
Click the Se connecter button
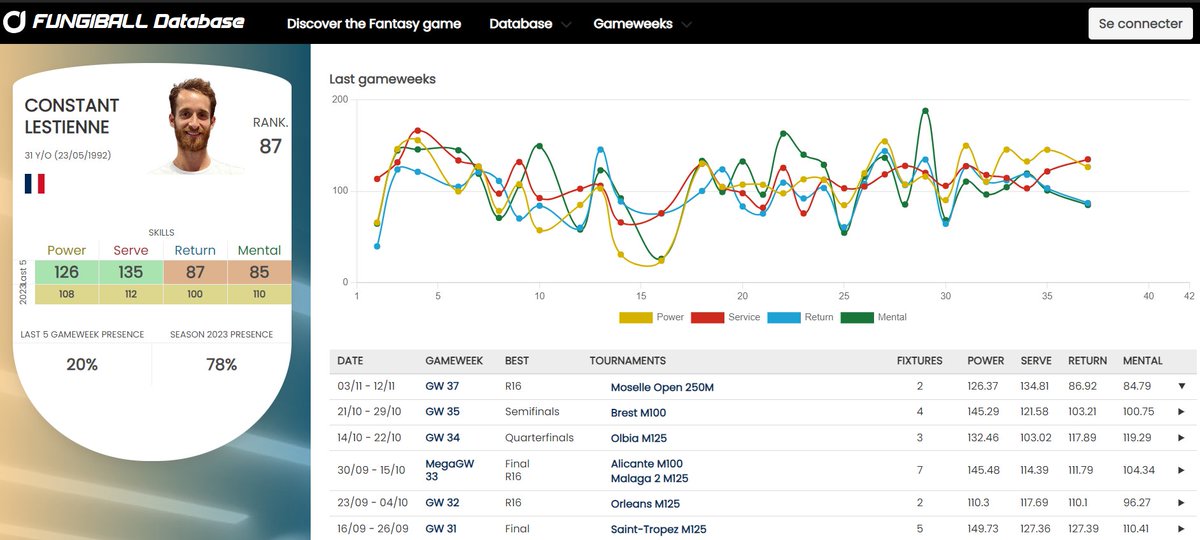(1140, 24)
